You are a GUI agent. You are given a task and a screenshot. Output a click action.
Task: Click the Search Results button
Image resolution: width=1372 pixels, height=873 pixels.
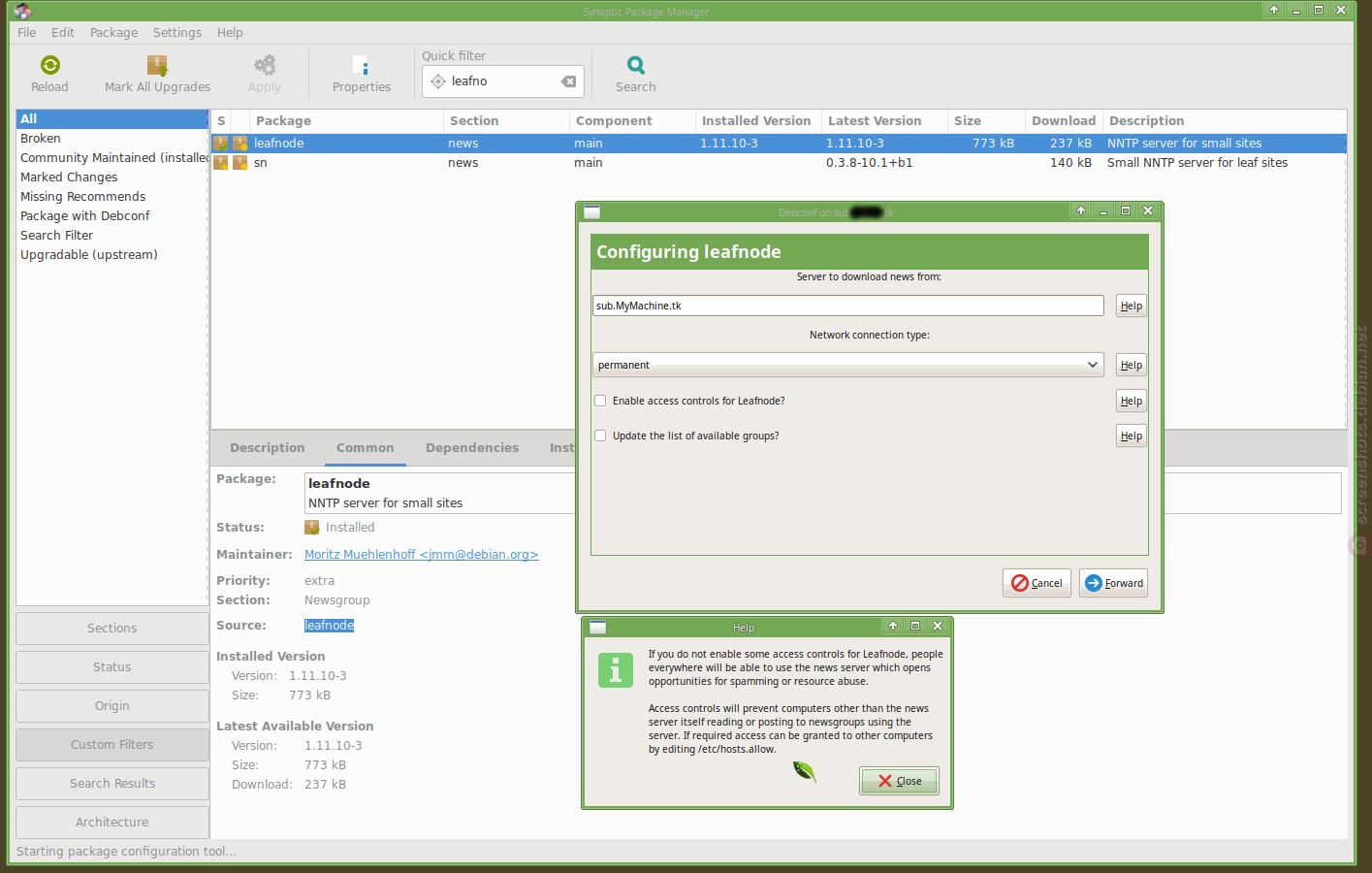pos(112,784)
